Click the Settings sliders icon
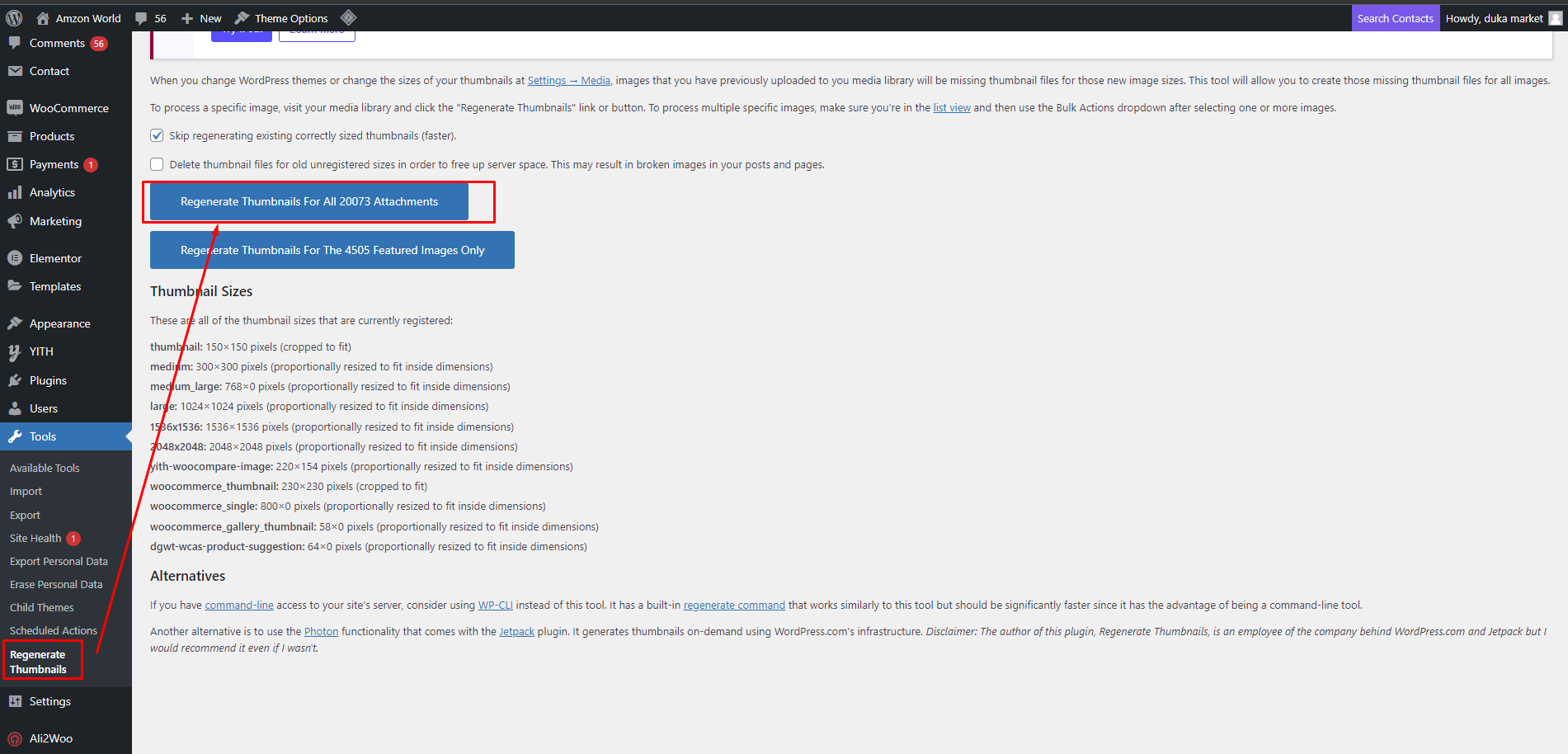This screenshot has height=754, width=1568. point(15,701)
